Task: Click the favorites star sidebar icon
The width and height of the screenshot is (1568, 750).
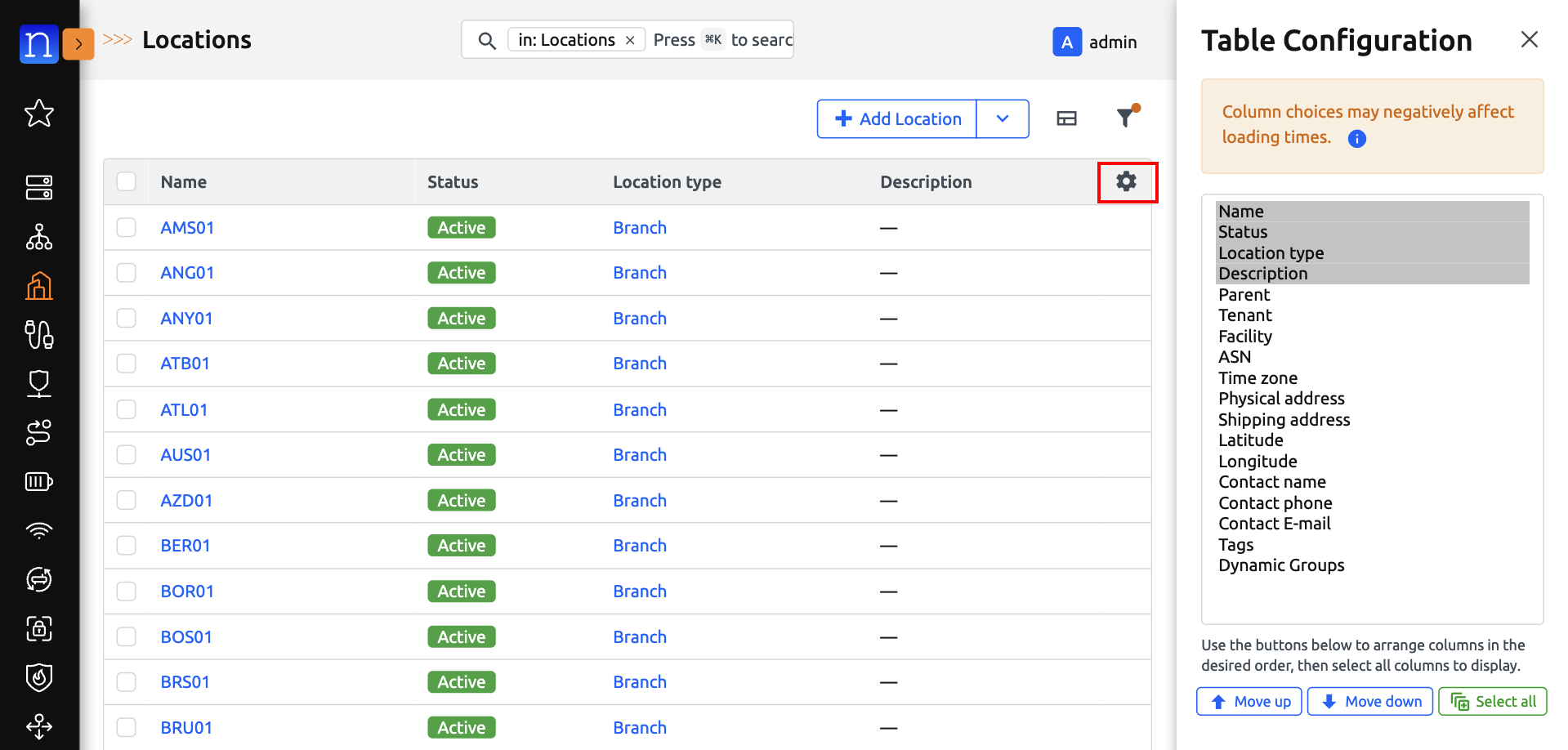Action: (x=39, y=113)
